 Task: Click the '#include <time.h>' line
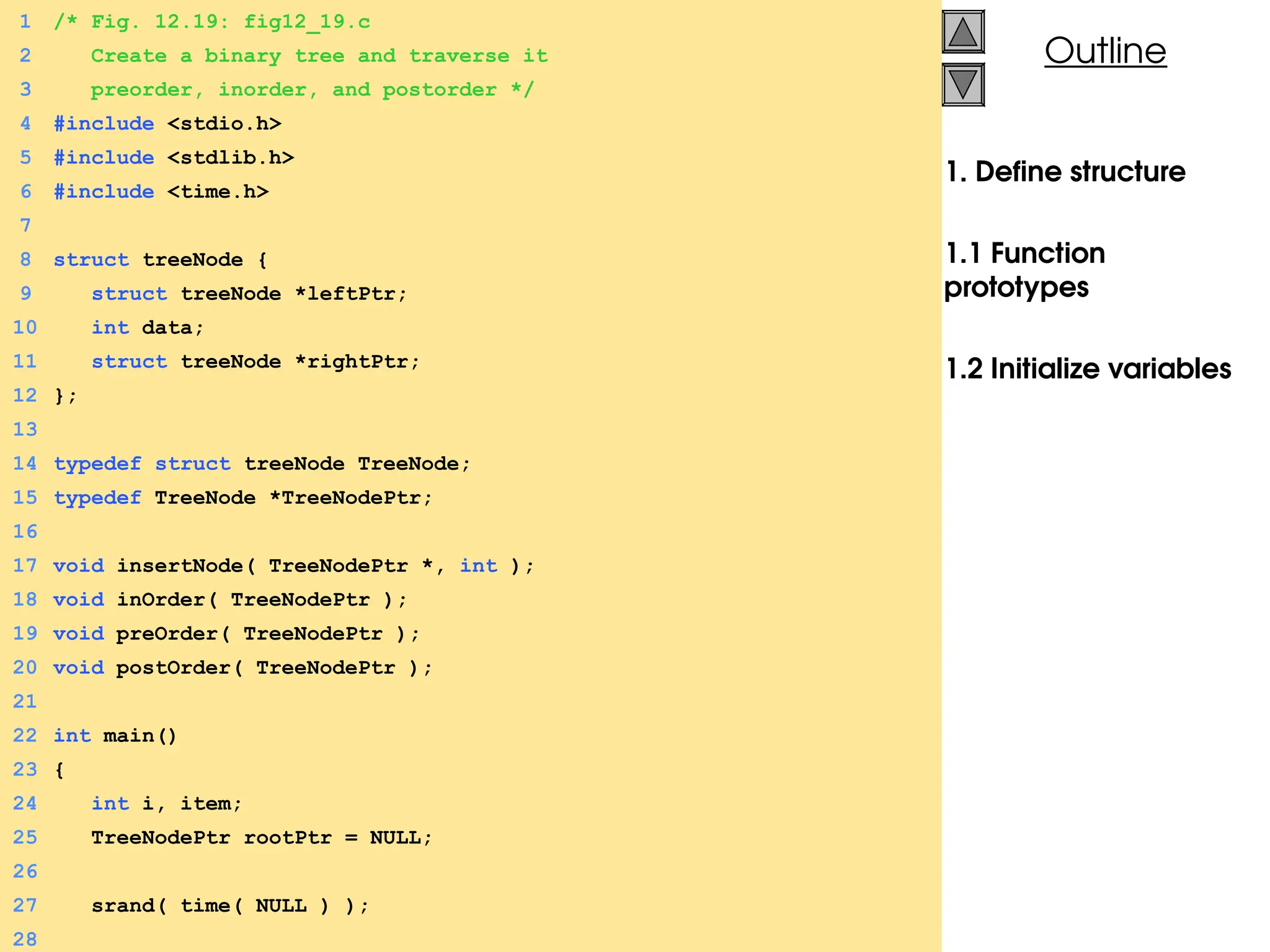click(x=161, y=192)
